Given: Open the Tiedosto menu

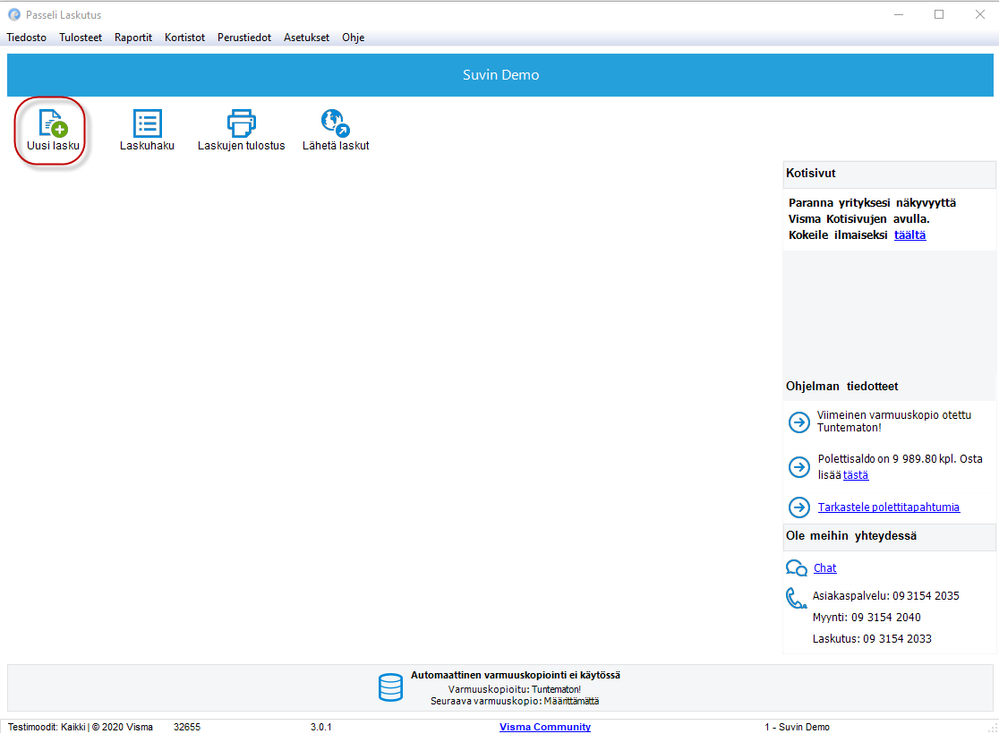Looking at the screenshot, I should [x=26, y=38].
